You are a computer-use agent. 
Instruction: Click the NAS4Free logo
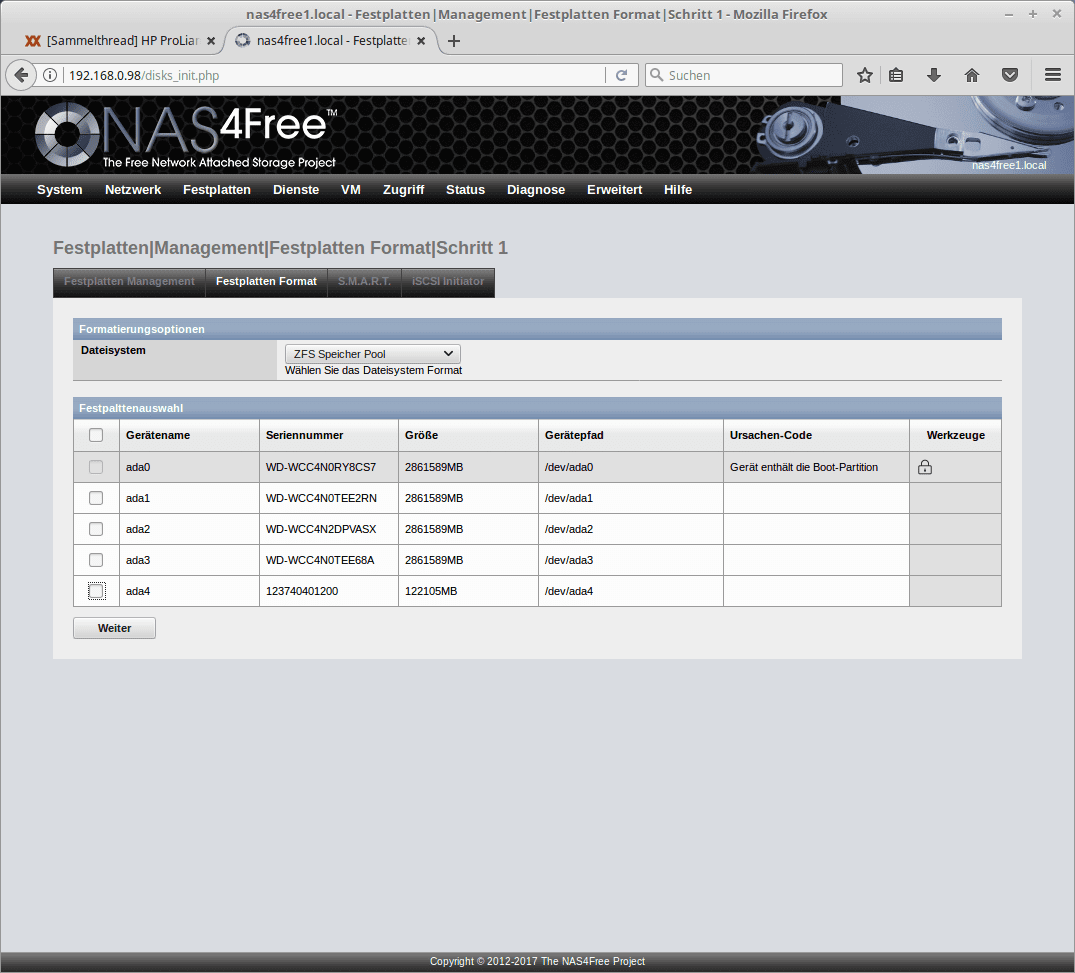186,135
